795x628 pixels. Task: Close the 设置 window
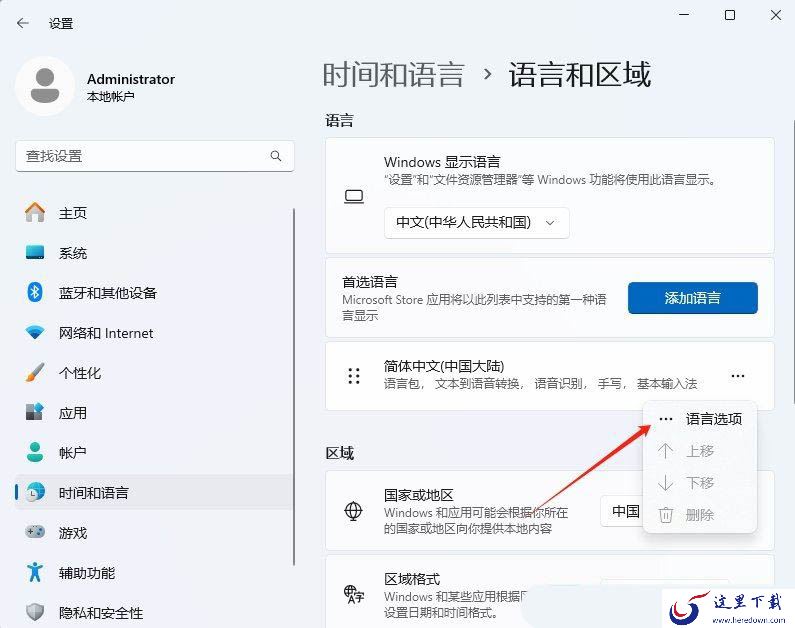(x=776, y=15)
